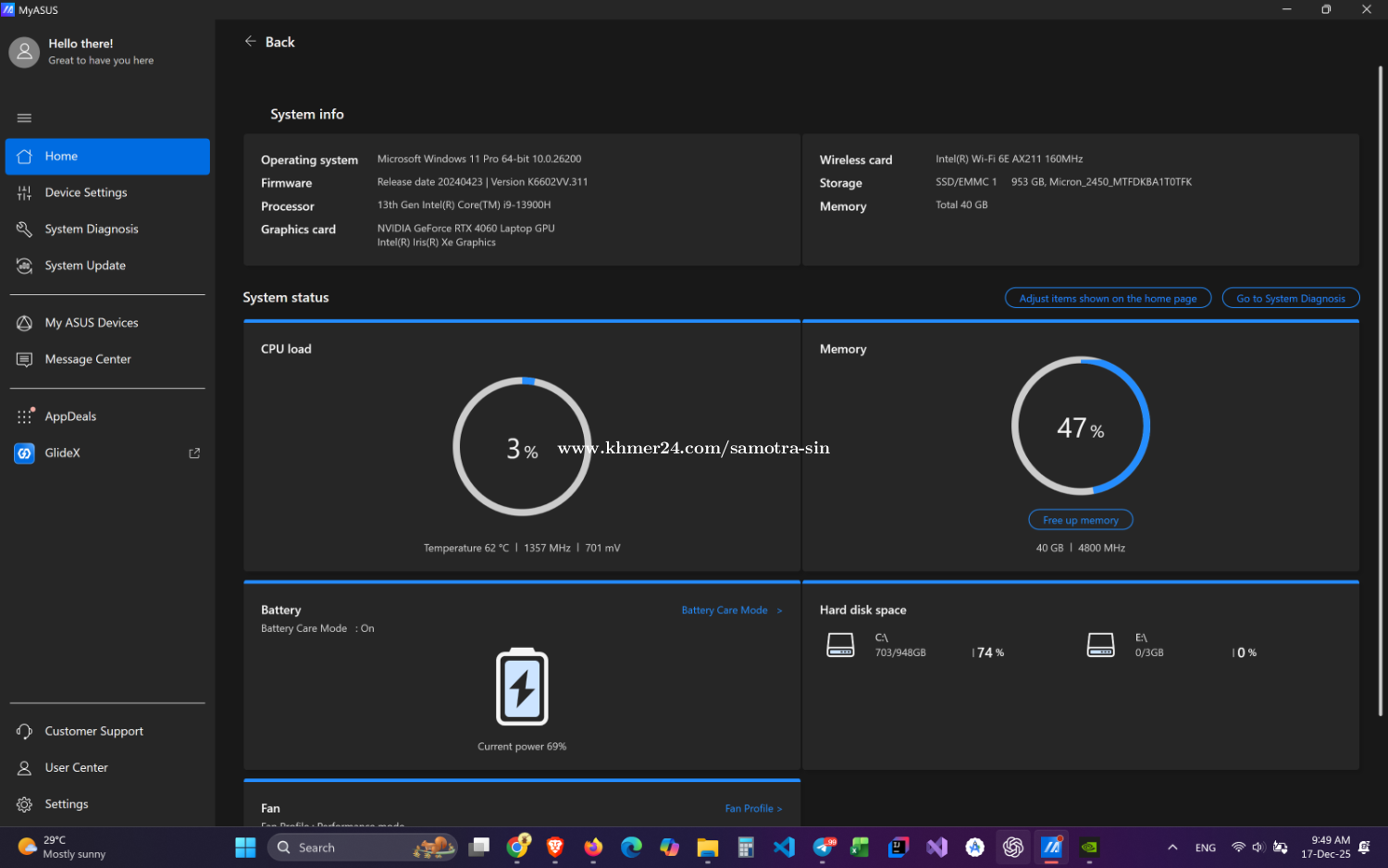The height and width of the screenshot is (868, 1388).
Task: Show hidden icons in system tray
Action: coord(1172,847)
